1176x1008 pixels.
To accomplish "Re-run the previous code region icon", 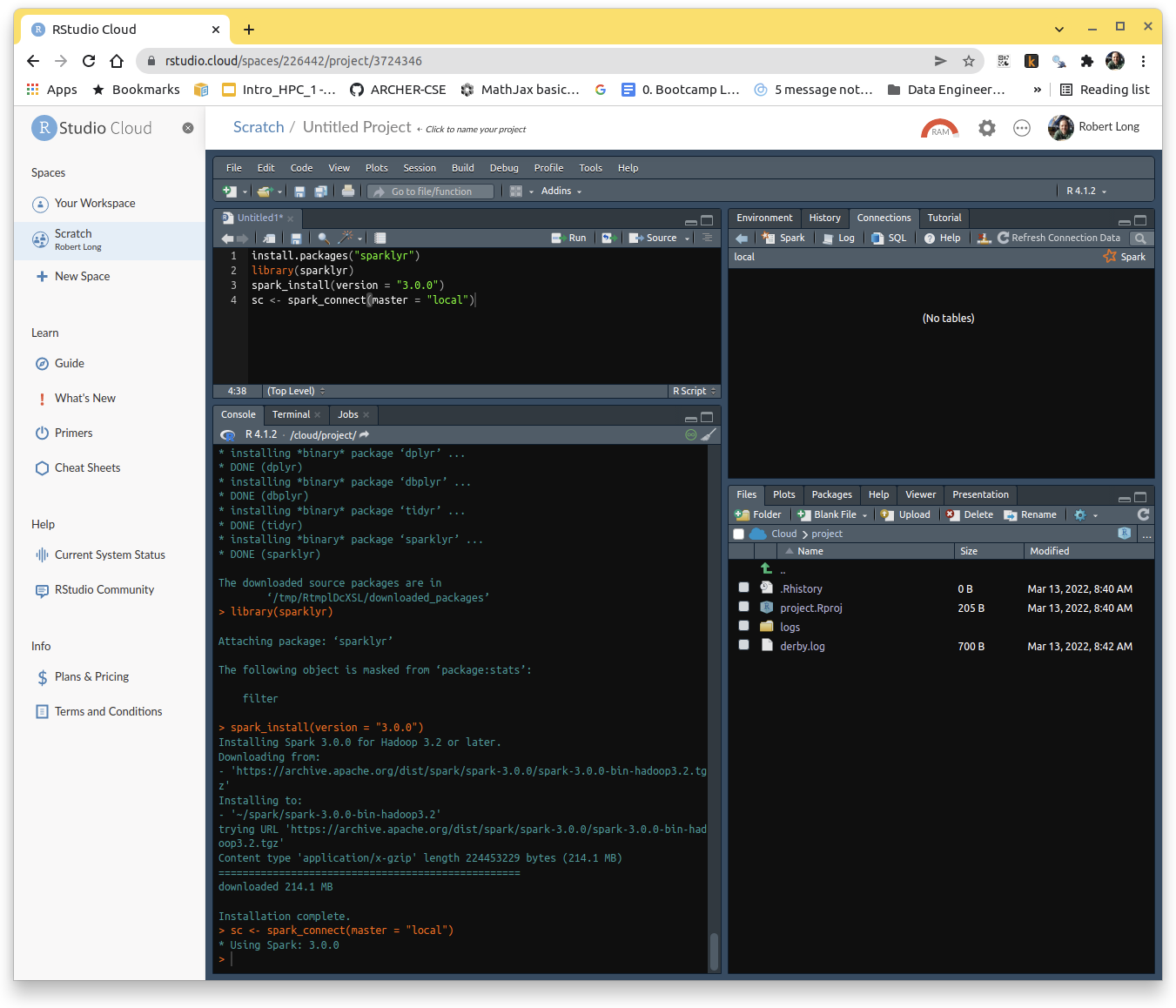I will (608, 239).
